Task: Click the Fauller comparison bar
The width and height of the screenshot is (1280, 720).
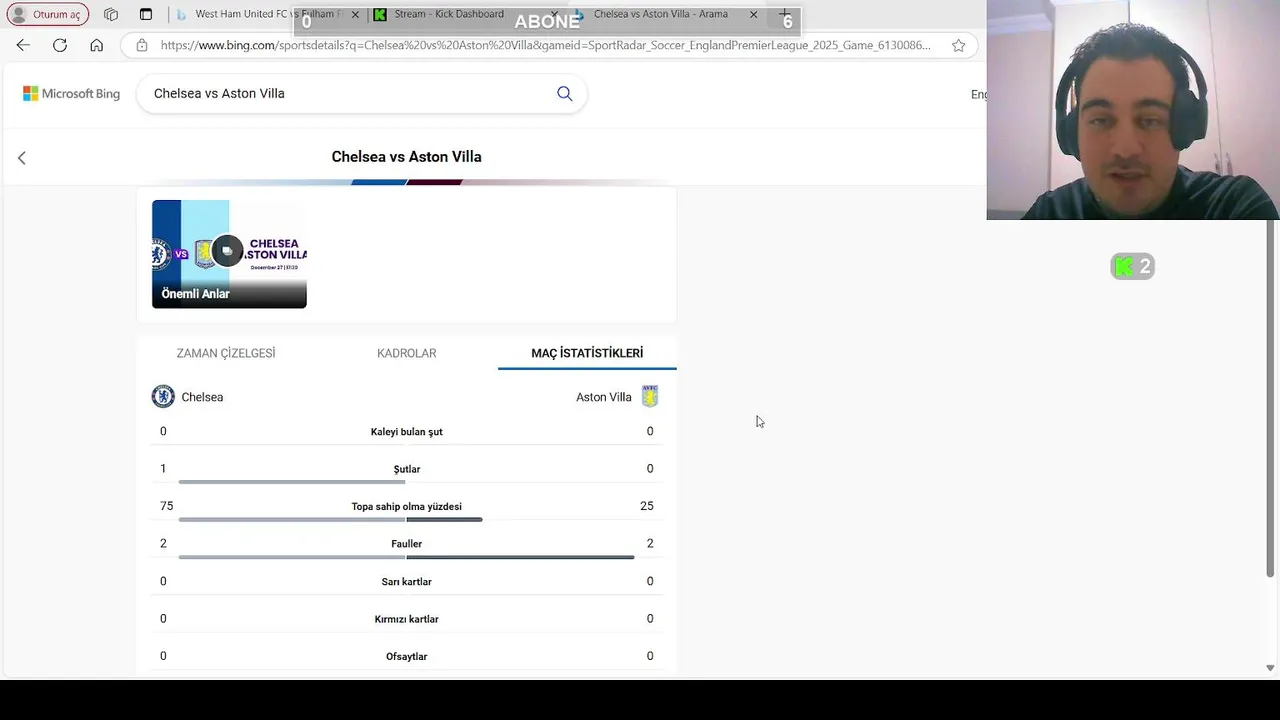Action: click(x=406, y=557)
